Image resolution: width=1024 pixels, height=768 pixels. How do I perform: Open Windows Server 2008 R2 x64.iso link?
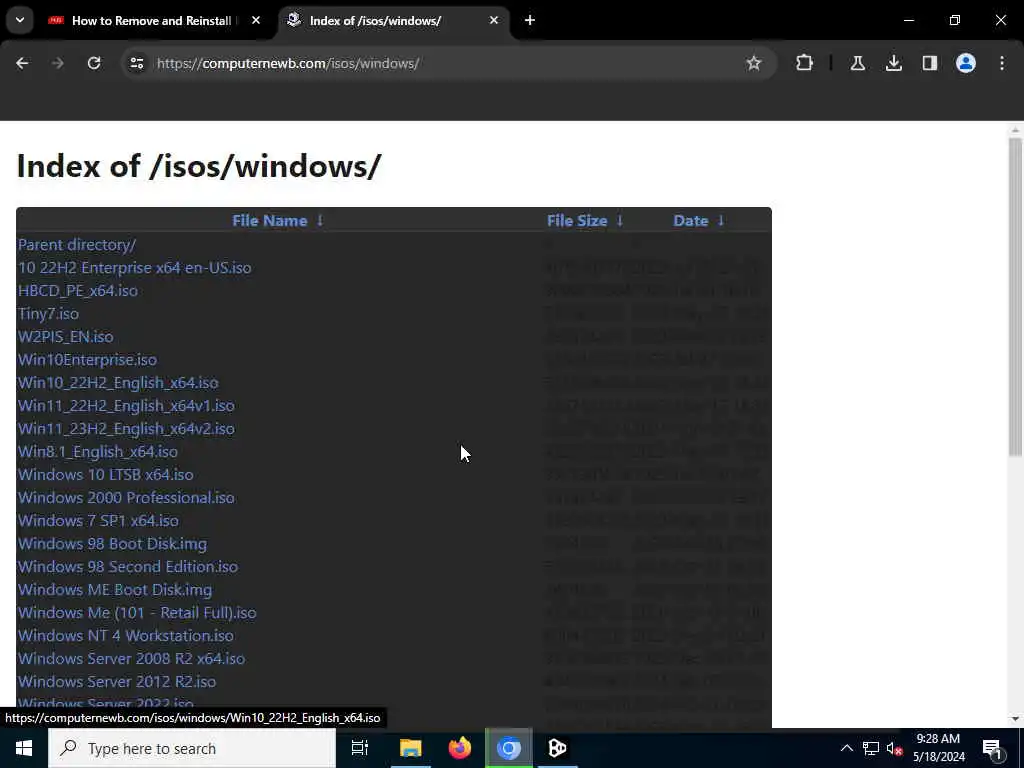tap(131, 658)
